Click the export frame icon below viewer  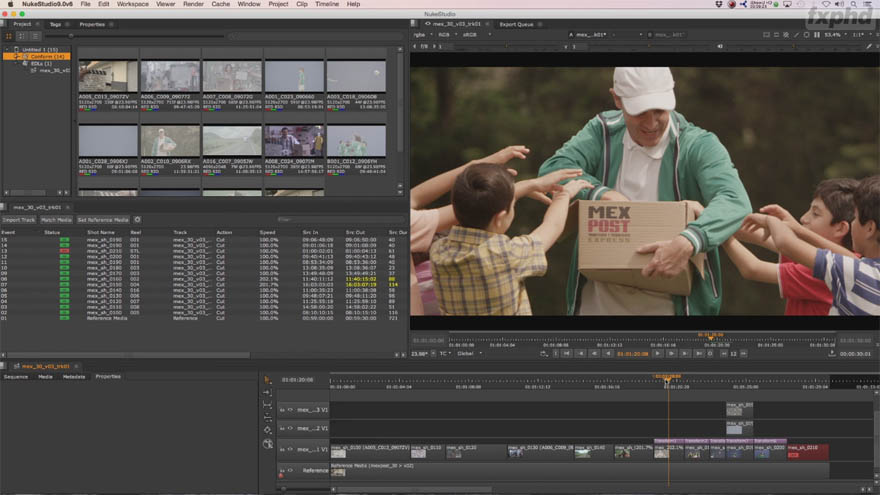coord(831,354)
